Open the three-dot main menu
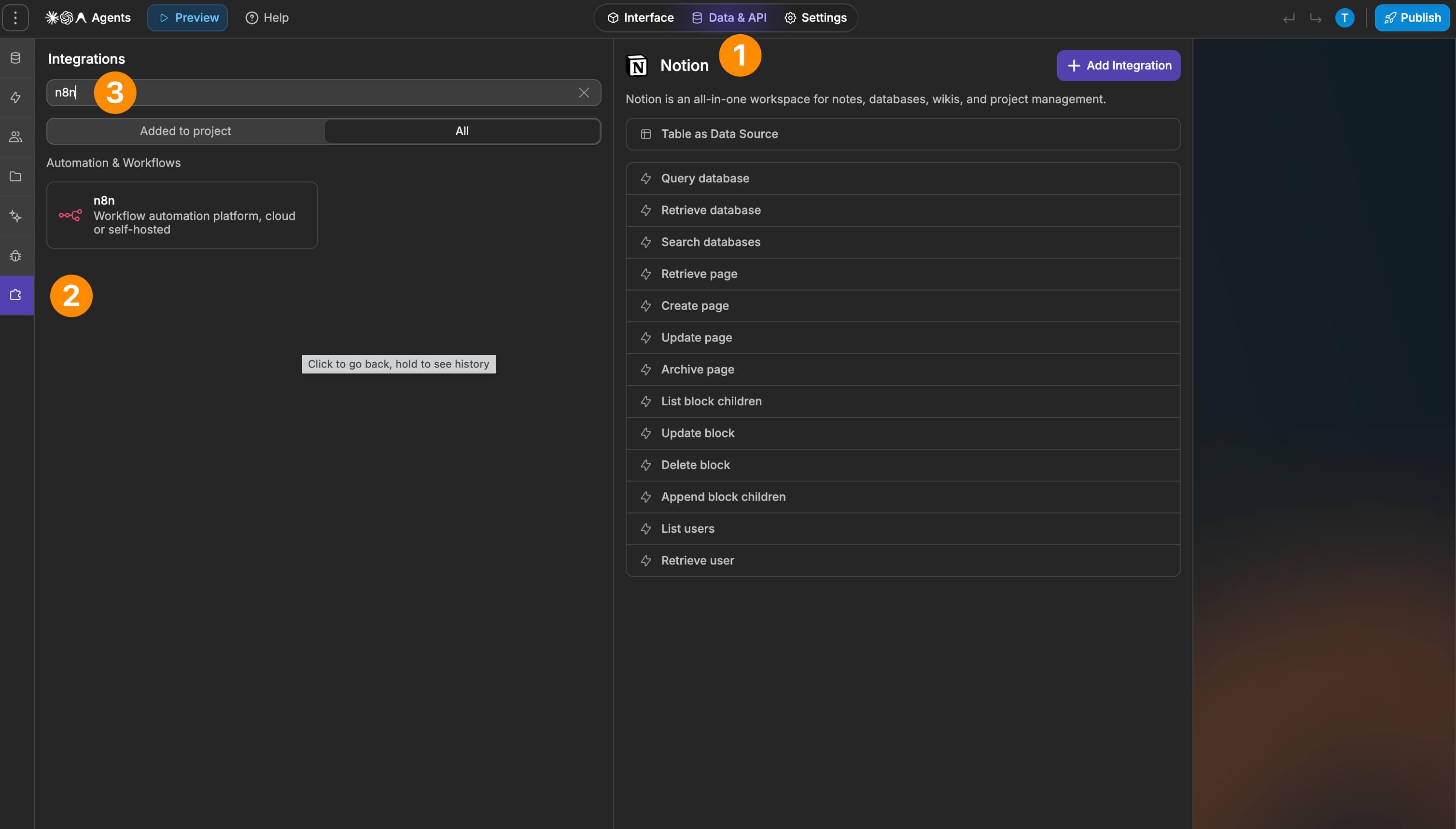 click(x=15, y=18)
